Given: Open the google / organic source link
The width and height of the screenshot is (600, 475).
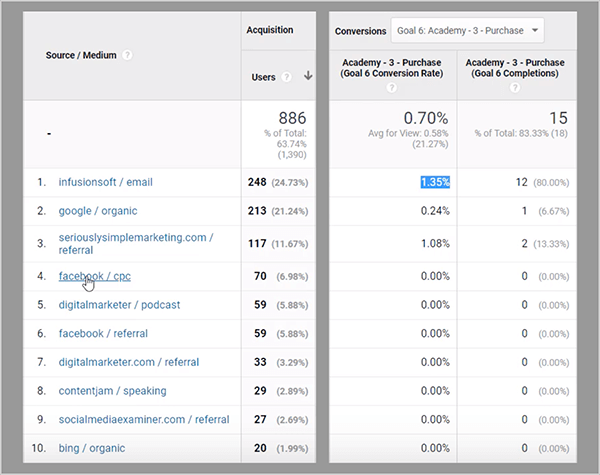Looking at the screenshot, I should point(98,211).
